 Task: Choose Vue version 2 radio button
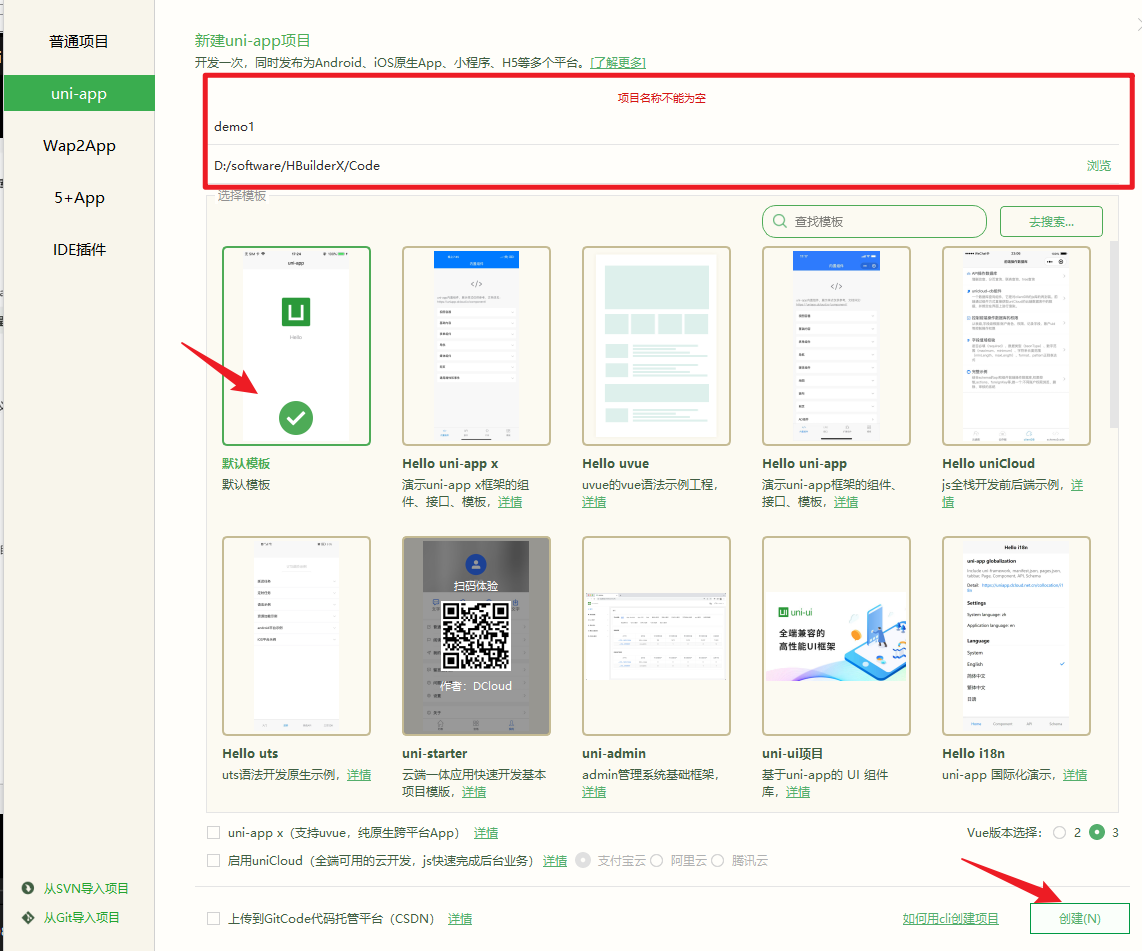1060,832
